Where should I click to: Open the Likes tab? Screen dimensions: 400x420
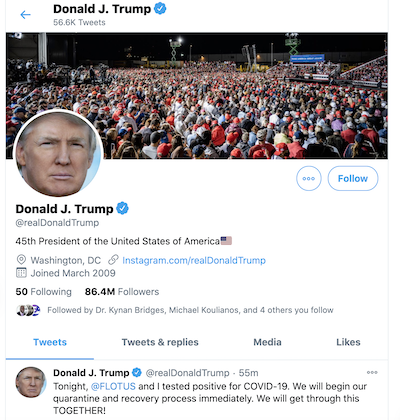(348, 342)
